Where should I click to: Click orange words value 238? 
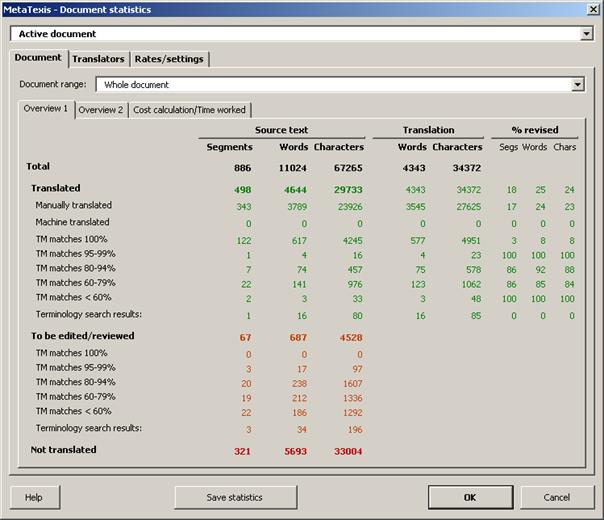(x=299, y=384)
